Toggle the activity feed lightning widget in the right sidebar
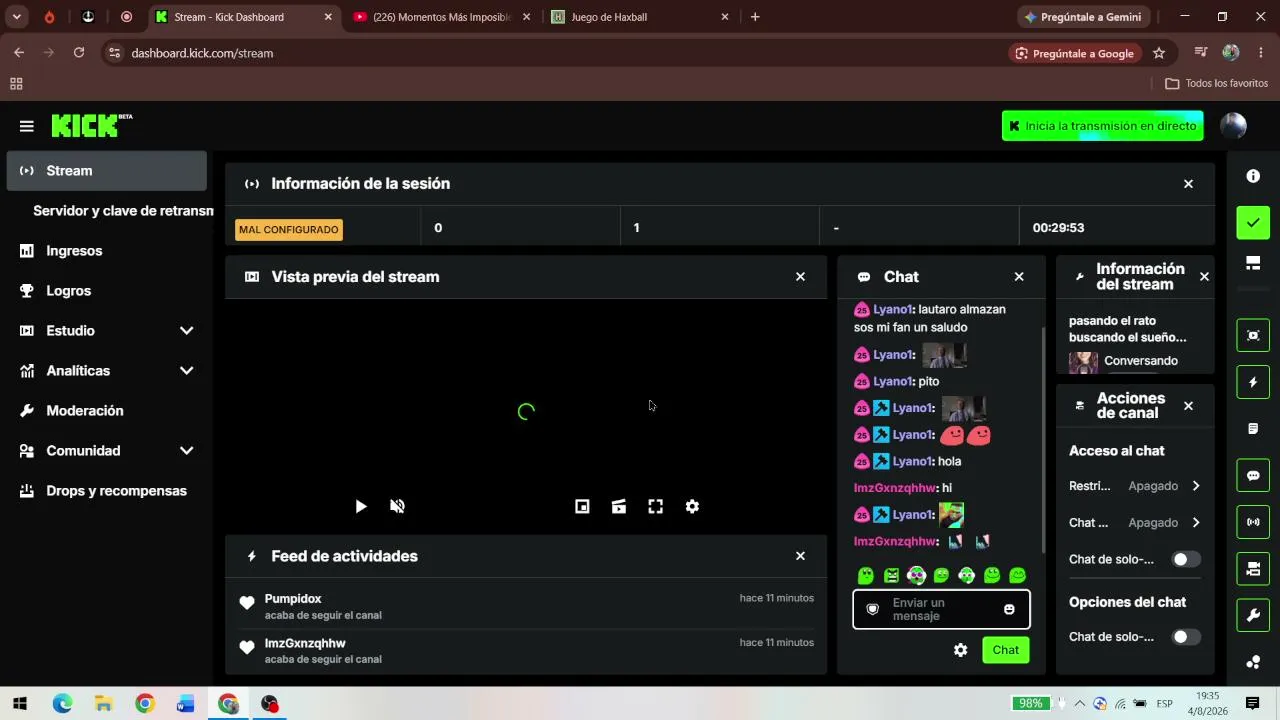Image resolution: width=1280 pixels, height=720 pixels. coord(1253,382)
